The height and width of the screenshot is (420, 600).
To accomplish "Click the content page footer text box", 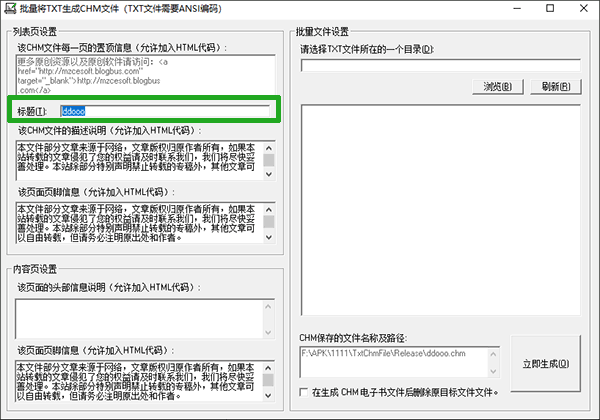I will point(145,381).
